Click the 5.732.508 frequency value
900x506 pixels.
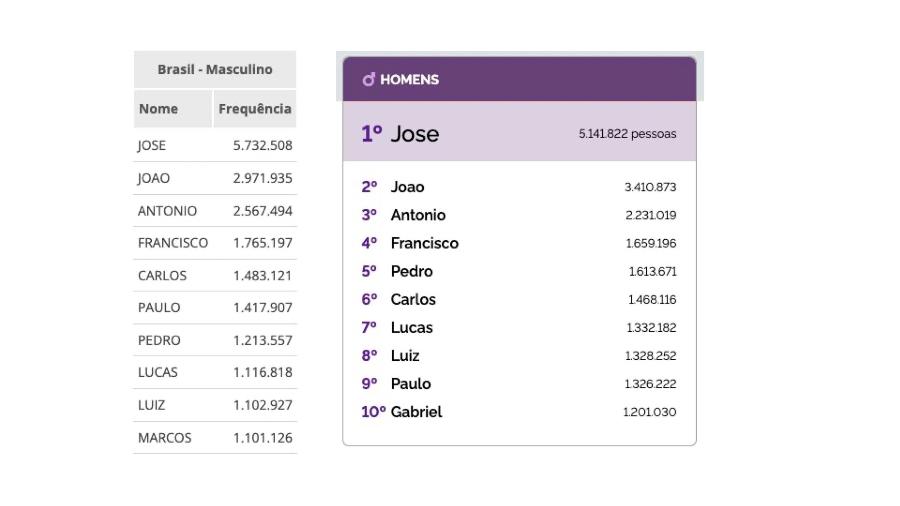tap(262, 145)
